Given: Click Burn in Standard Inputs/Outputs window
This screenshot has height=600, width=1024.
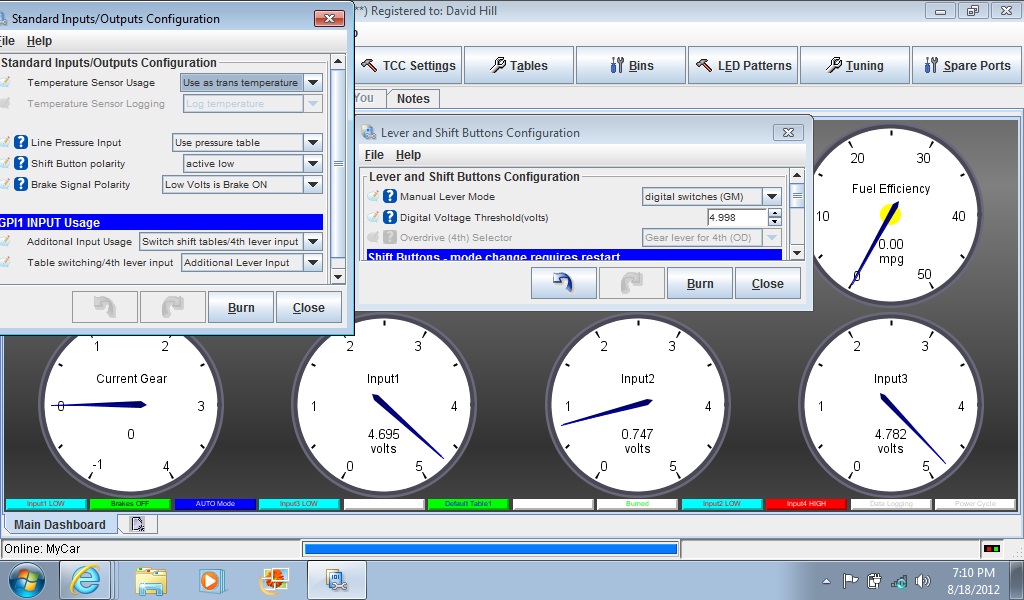Looking at the screenshot, I should click(241, 308).
